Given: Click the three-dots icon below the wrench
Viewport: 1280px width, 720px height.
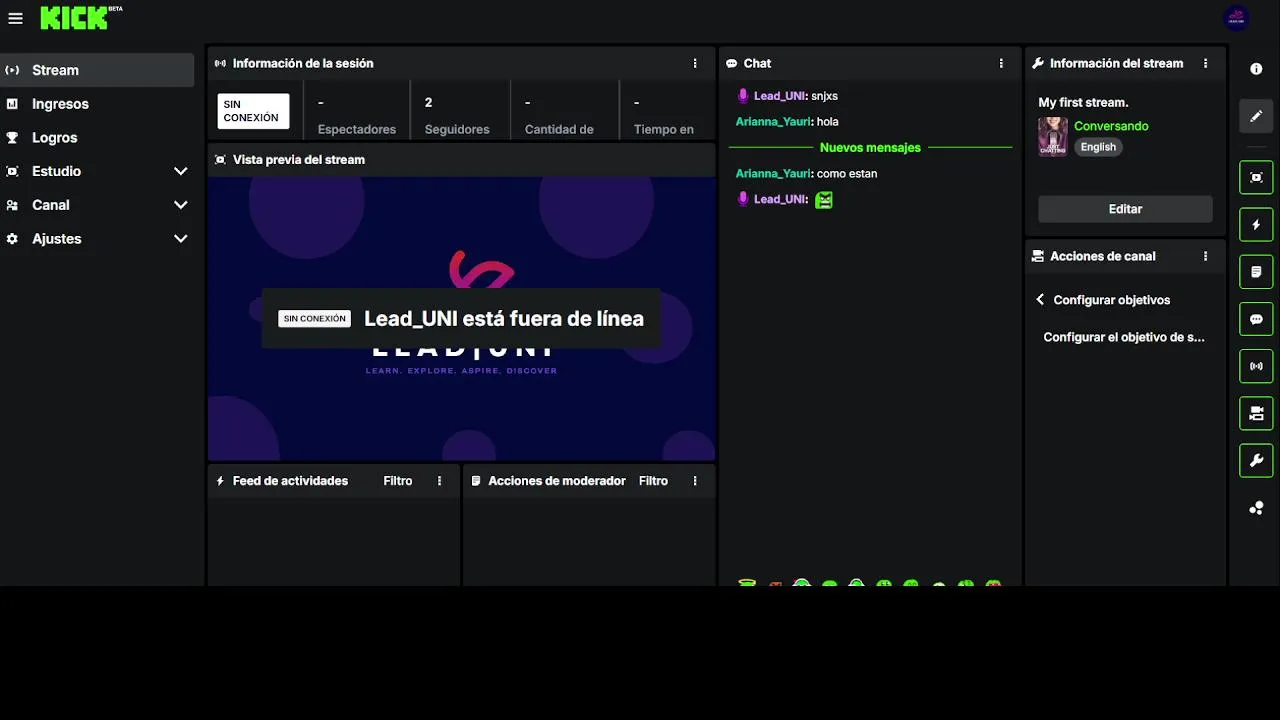Looking at the screenshot, I should pyautogui.click(x=1257, y=508).
